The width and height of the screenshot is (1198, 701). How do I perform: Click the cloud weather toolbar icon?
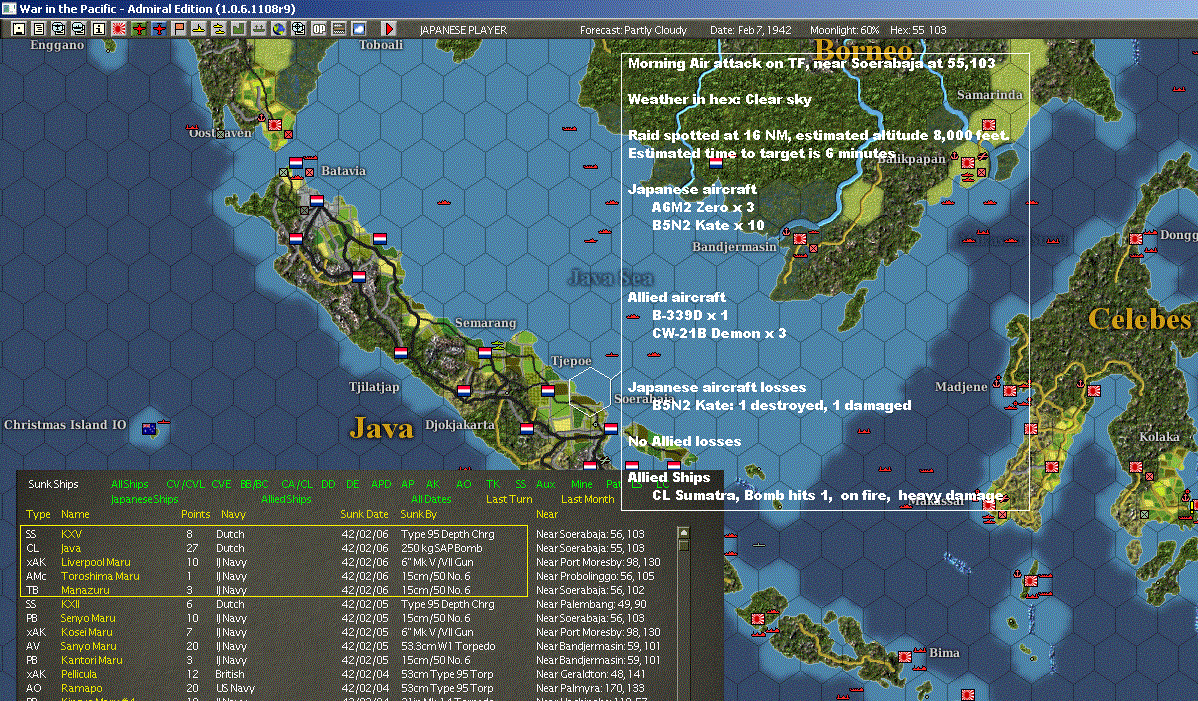coord(358,29)
